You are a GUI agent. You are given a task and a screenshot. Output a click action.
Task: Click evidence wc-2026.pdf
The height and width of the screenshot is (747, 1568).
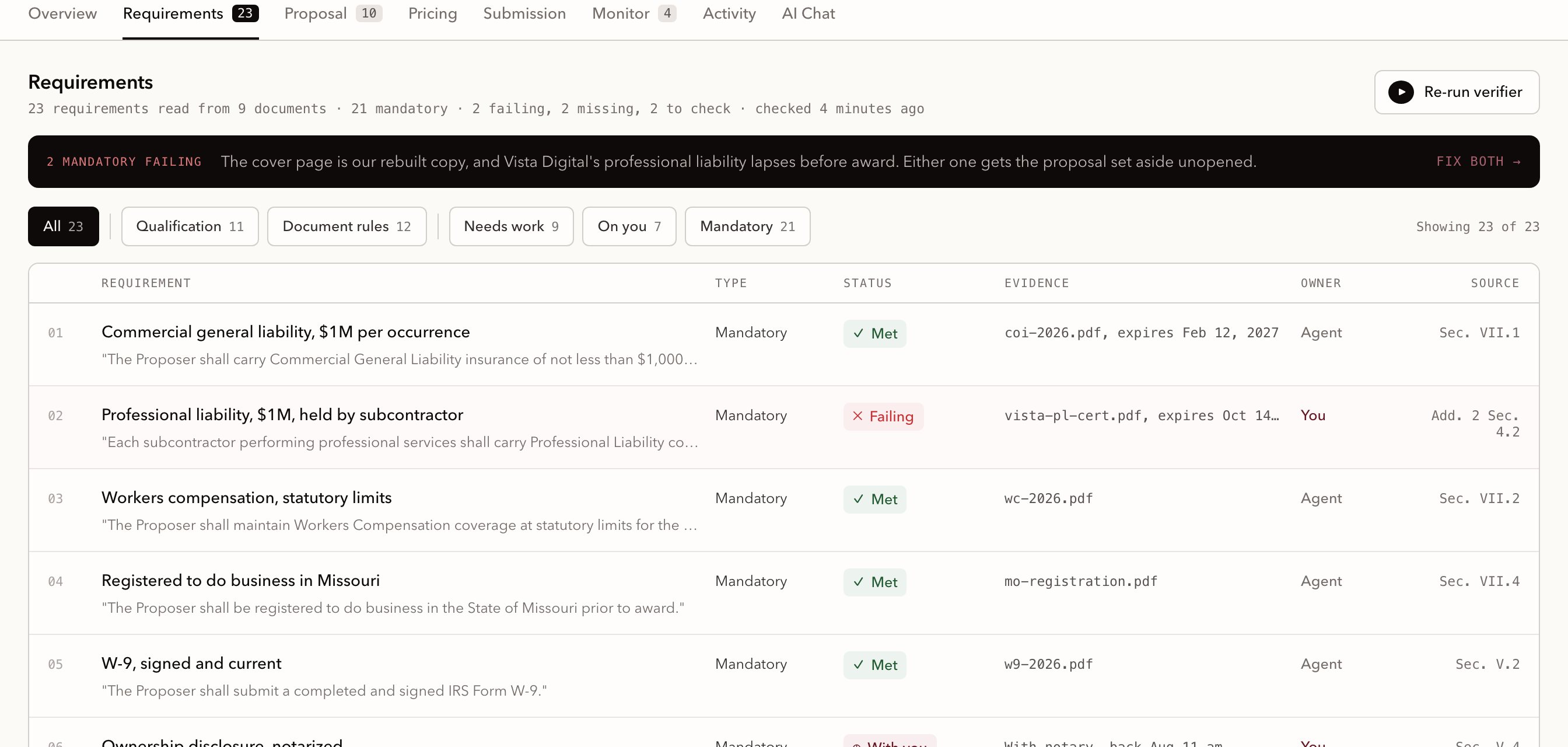coord(1048,498)
